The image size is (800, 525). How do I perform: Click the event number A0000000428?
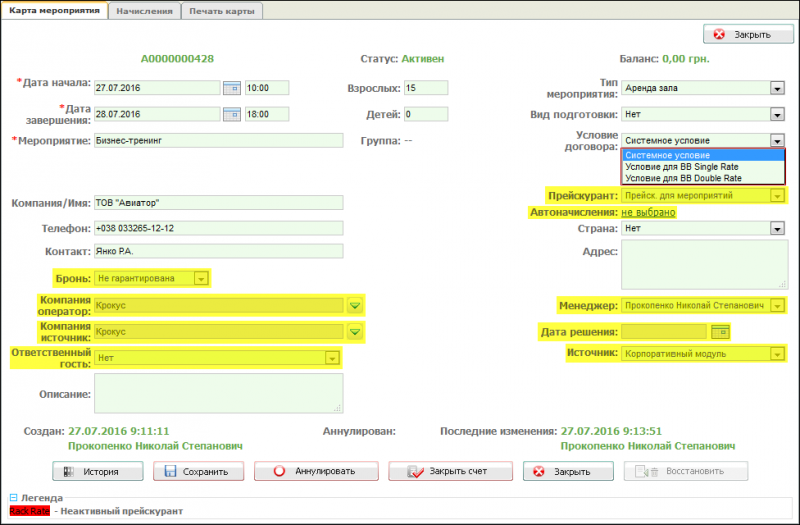coord(177,59)
